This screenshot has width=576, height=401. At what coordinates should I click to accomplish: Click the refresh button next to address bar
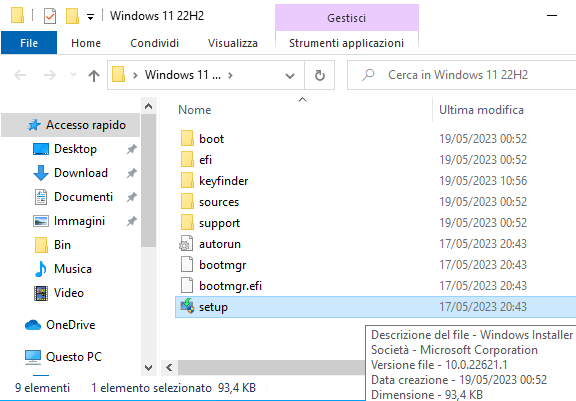coord(320,75)
